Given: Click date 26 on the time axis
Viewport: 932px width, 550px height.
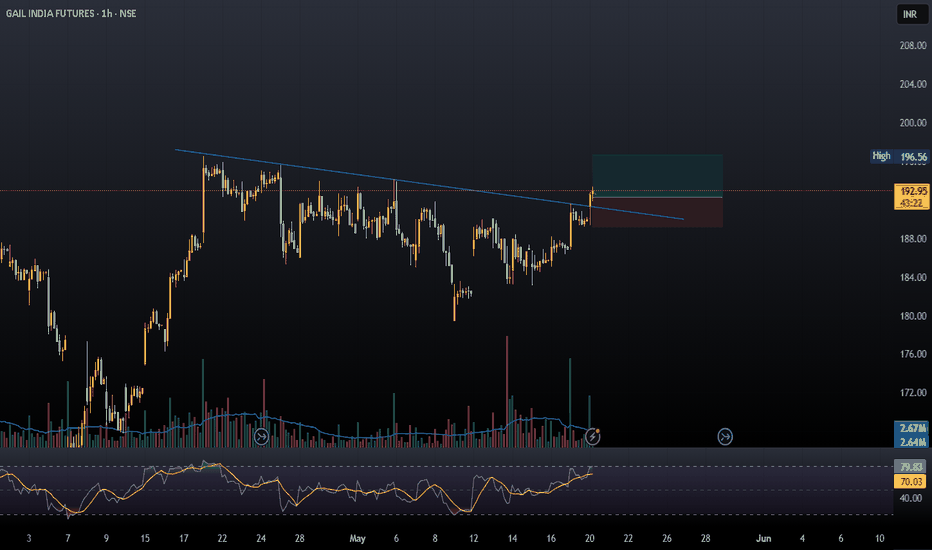Looking at the screenshot, I should click(x=667, y=539).
